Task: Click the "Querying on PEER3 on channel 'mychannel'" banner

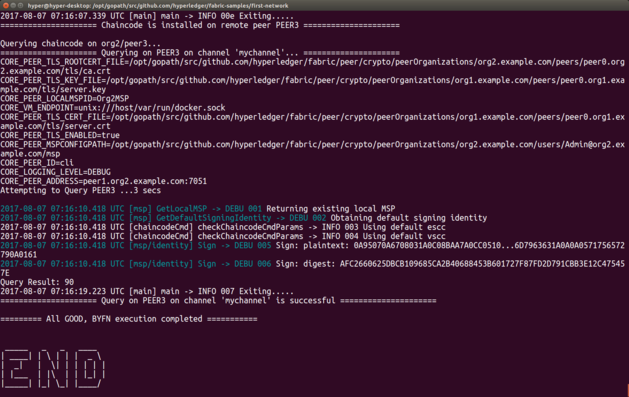Action: pos(200,53)
